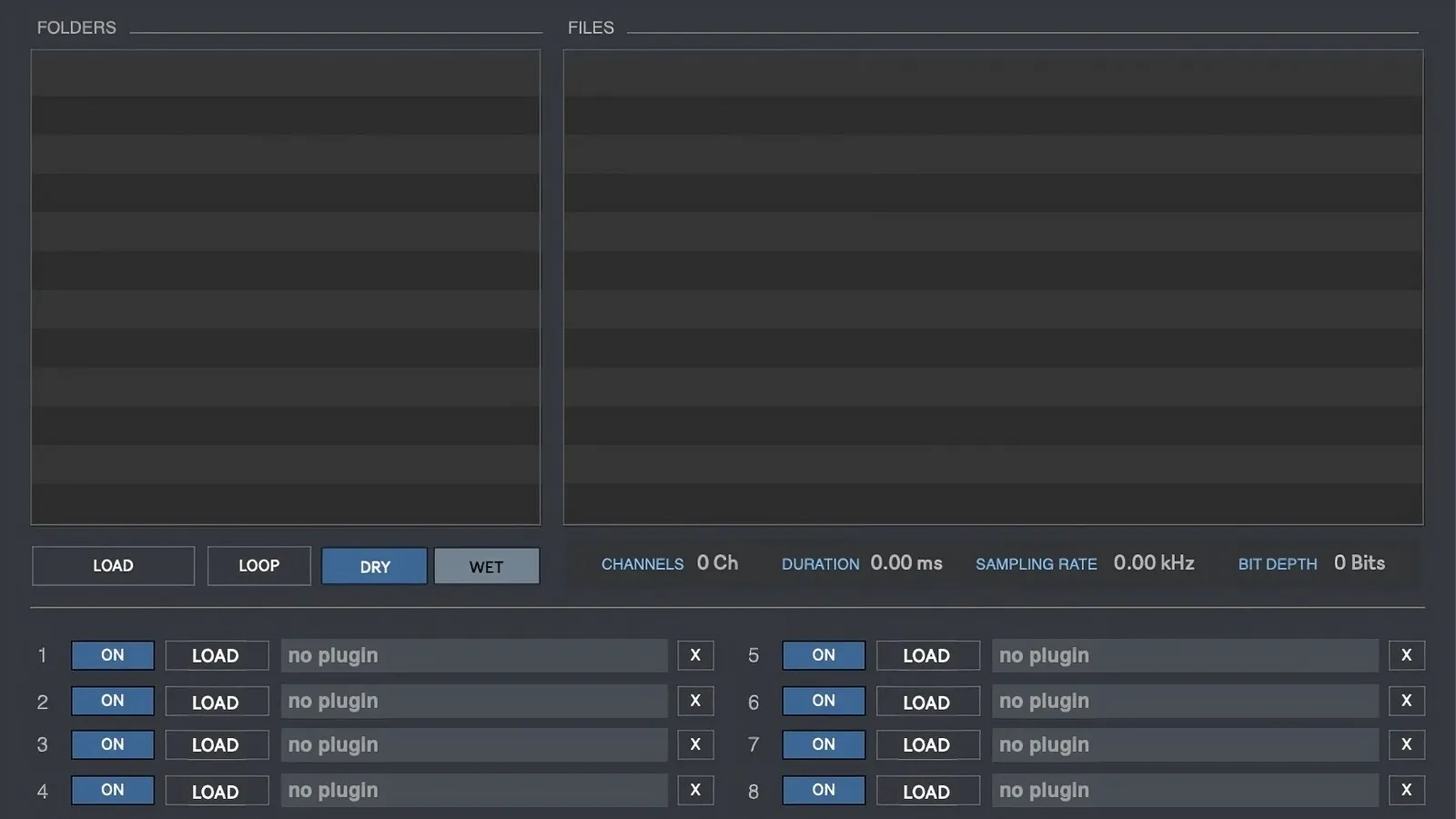Click slot 3 'no plugin' name field

click(474, 744)
